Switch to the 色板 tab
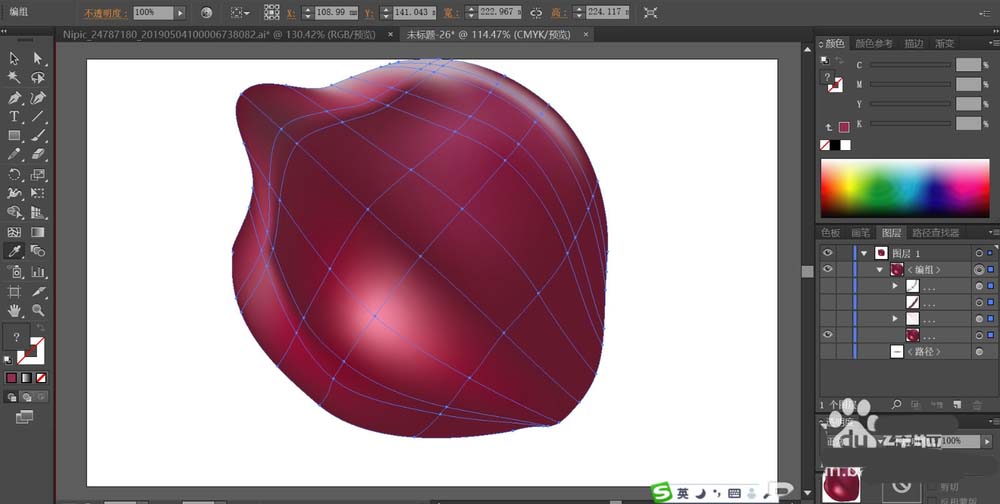The height and width of the screenshot is (504, 1000). pos(830,232)
